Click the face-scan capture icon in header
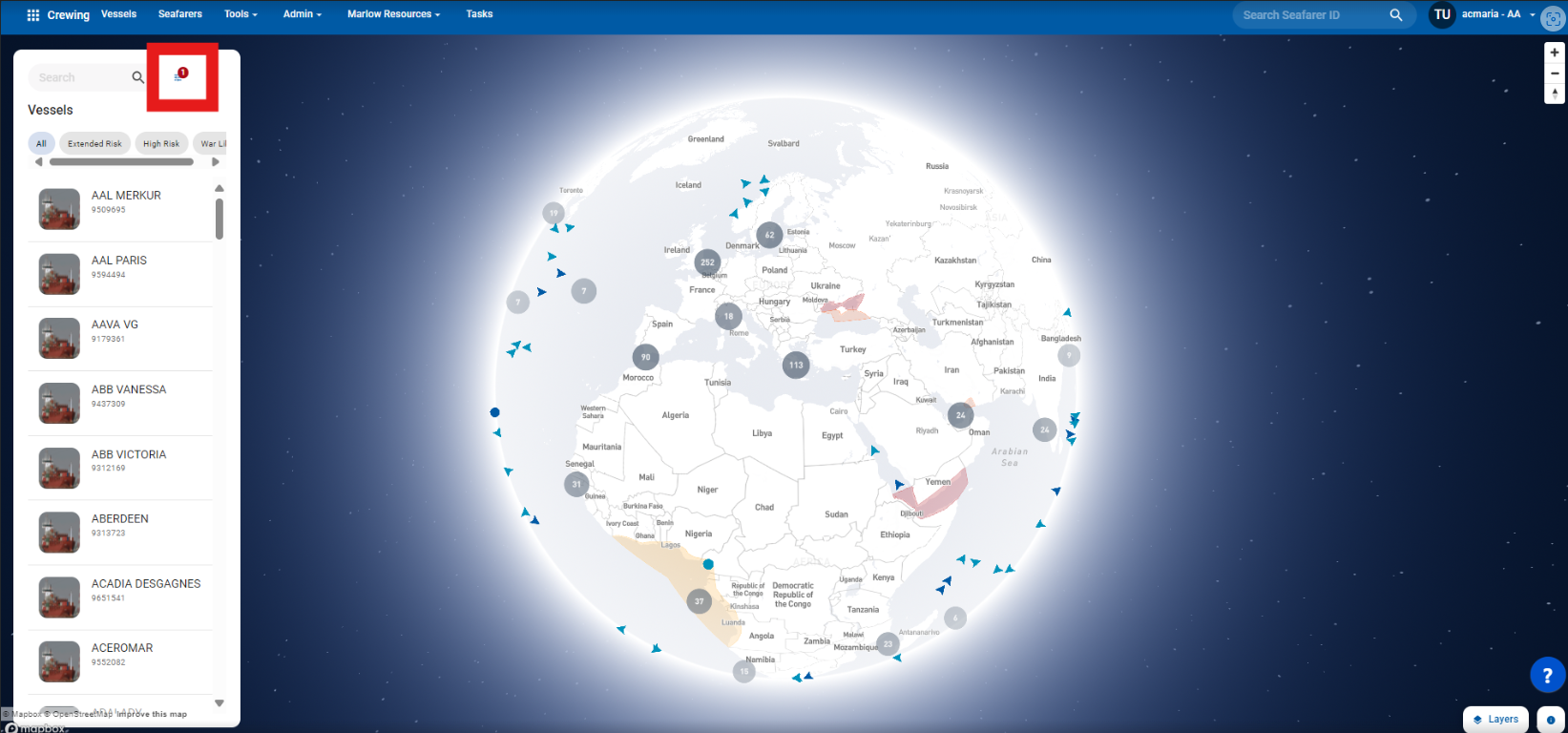The height and width of the screenshot is (733, 1568). coord(1553,18)
